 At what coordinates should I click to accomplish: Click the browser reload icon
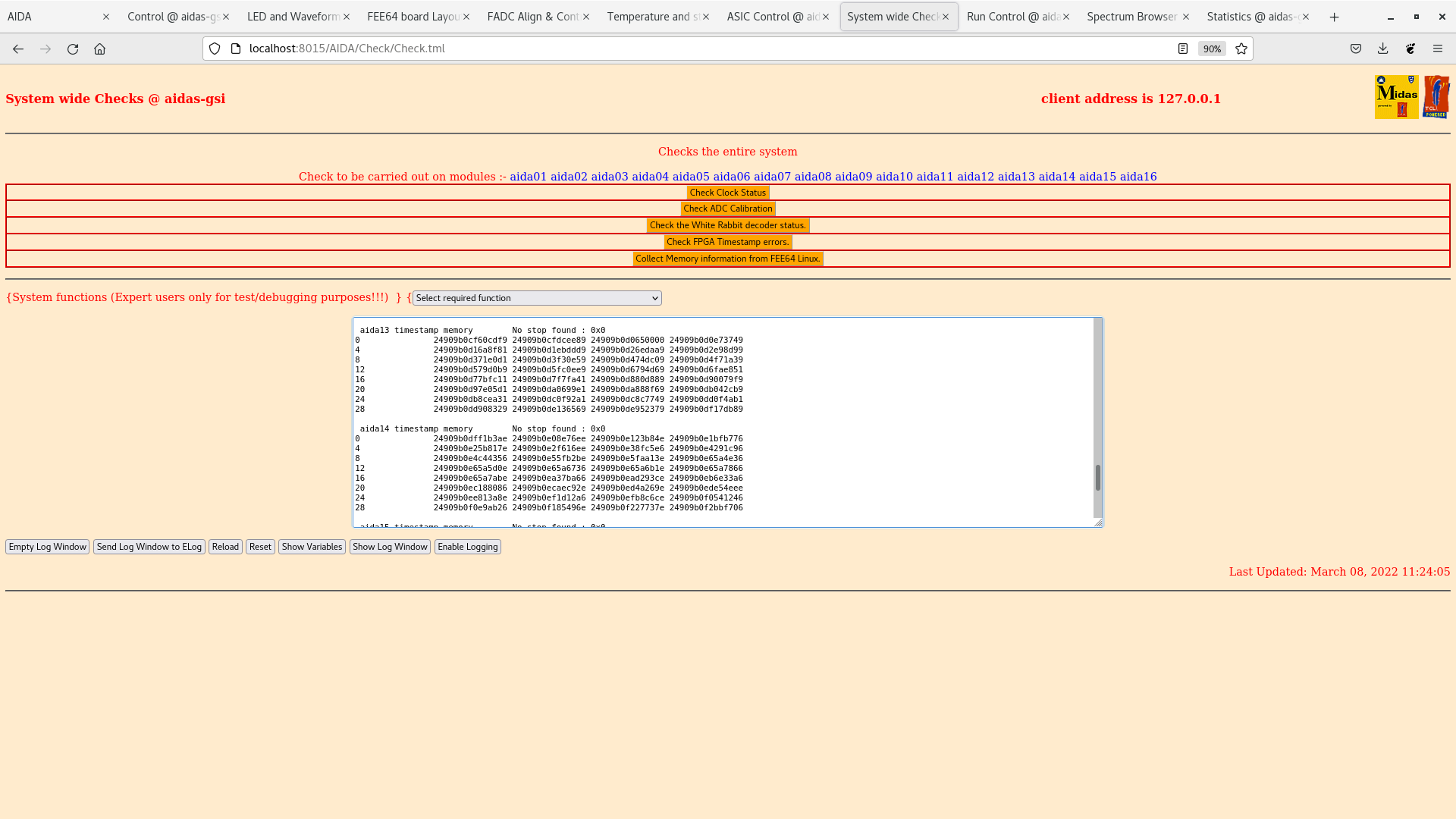73,49
